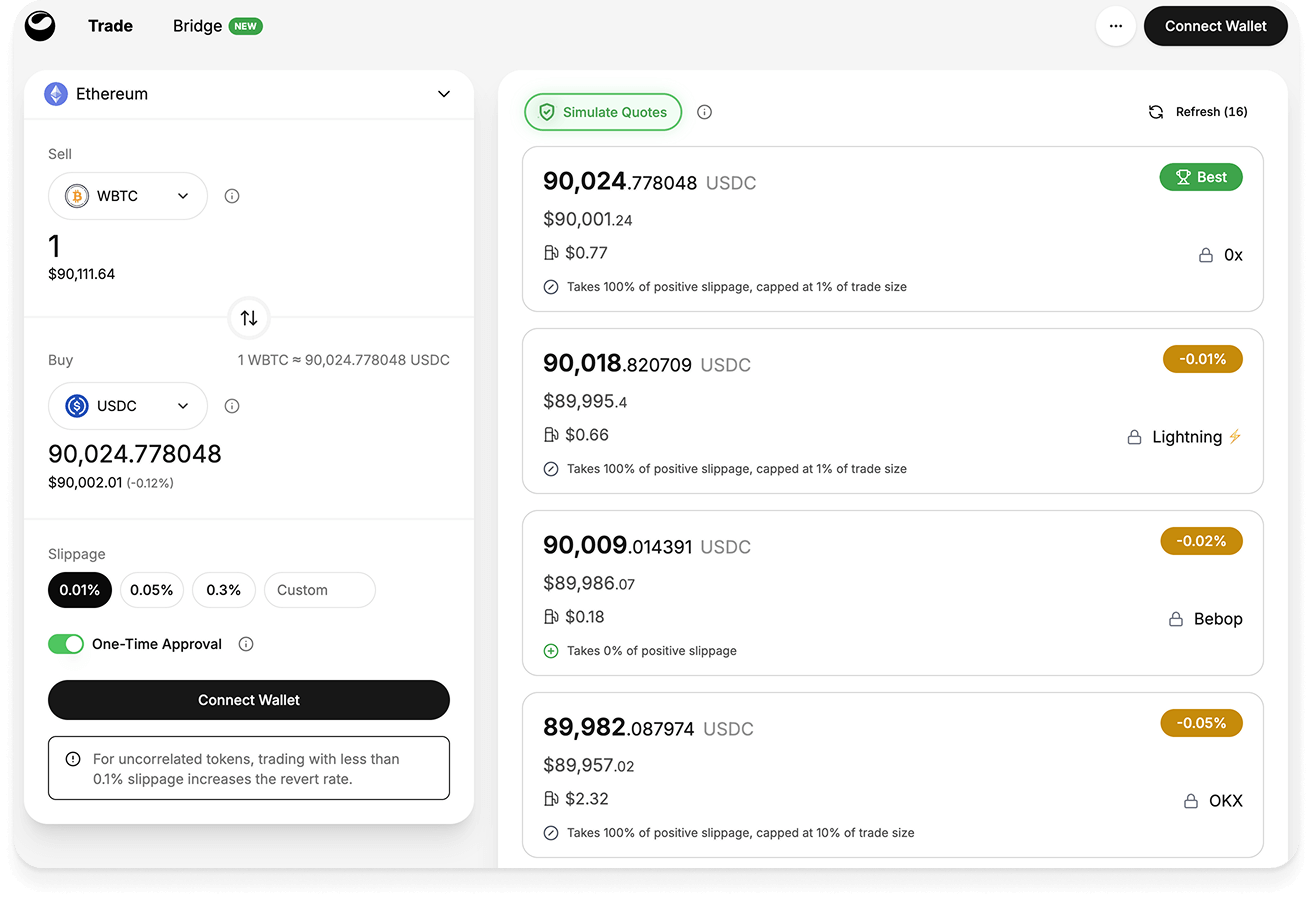This screenshot has width=1313, height=901.
Task: Click the One-Time Approval info icon
Action: (246, 644)
